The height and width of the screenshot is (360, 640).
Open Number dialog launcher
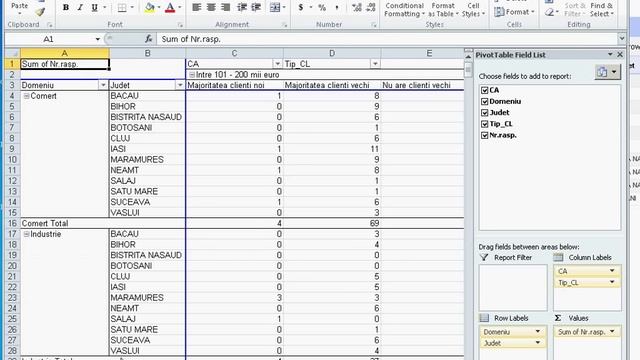(x=373, y=25)
